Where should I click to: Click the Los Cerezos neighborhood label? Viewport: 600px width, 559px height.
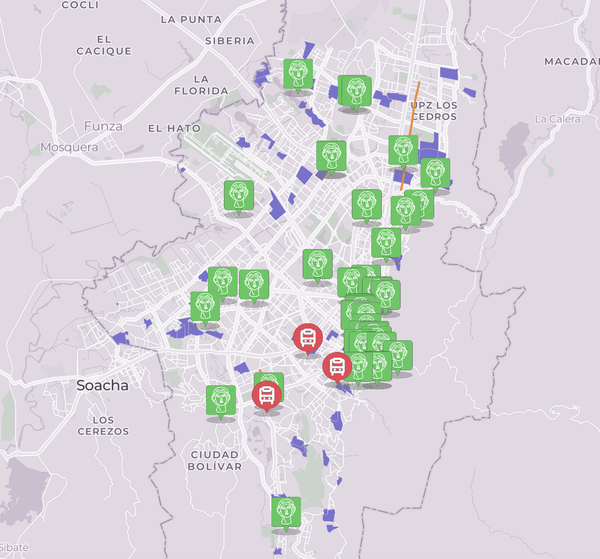[103, 425]
